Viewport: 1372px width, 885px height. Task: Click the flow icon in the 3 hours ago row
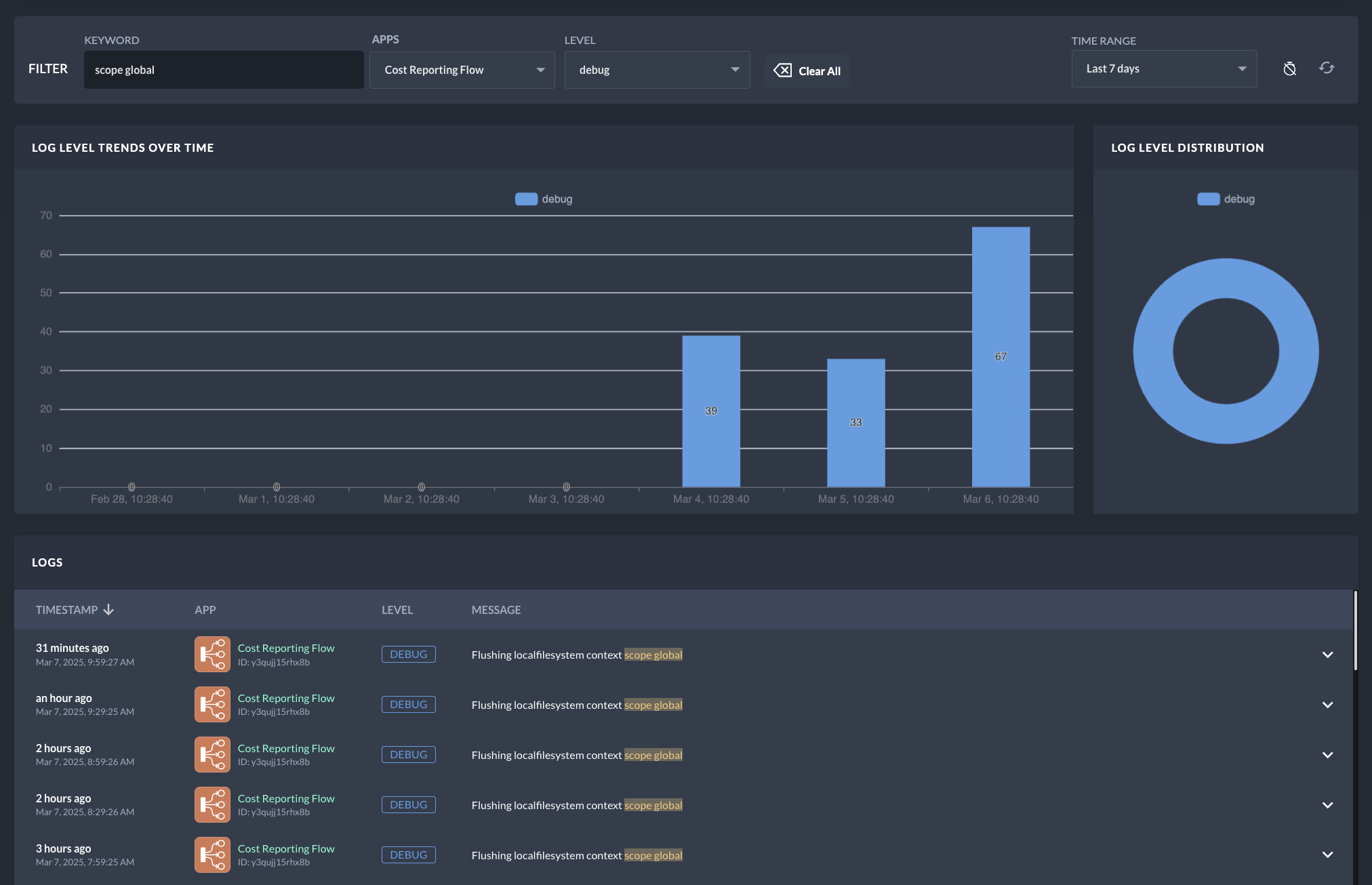[x=212, y=855]
